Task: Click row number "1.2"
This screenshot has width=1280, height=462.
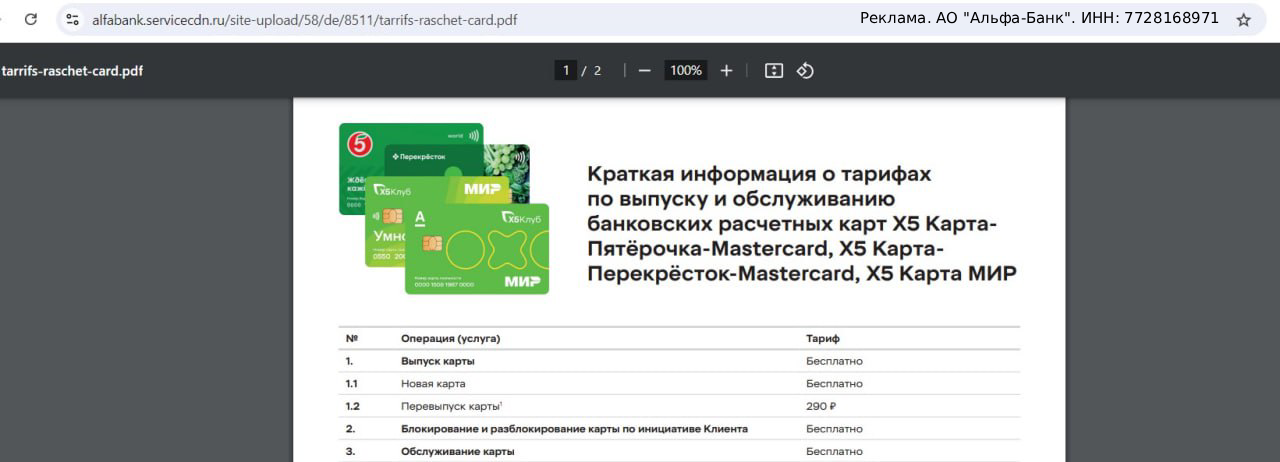Action: (352, 406)
